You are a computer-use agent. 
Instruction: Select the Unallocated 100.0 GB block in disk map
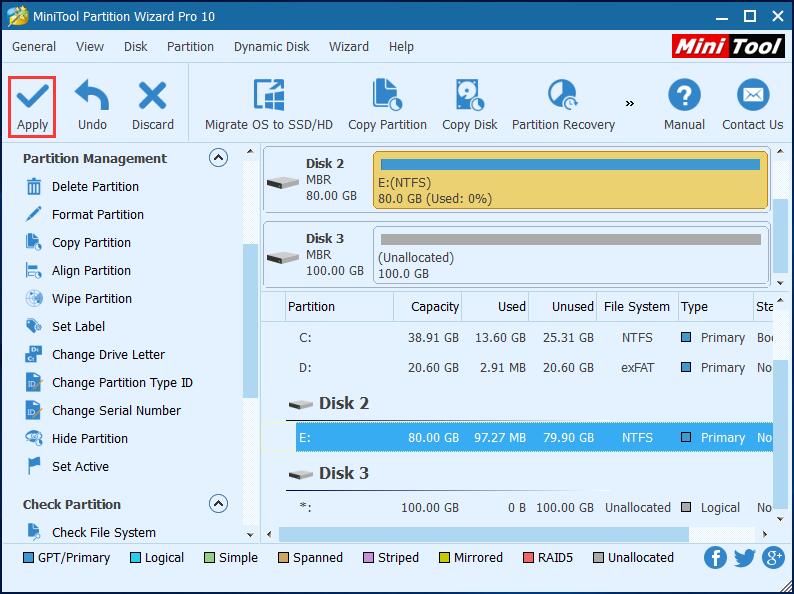[570, 255]
